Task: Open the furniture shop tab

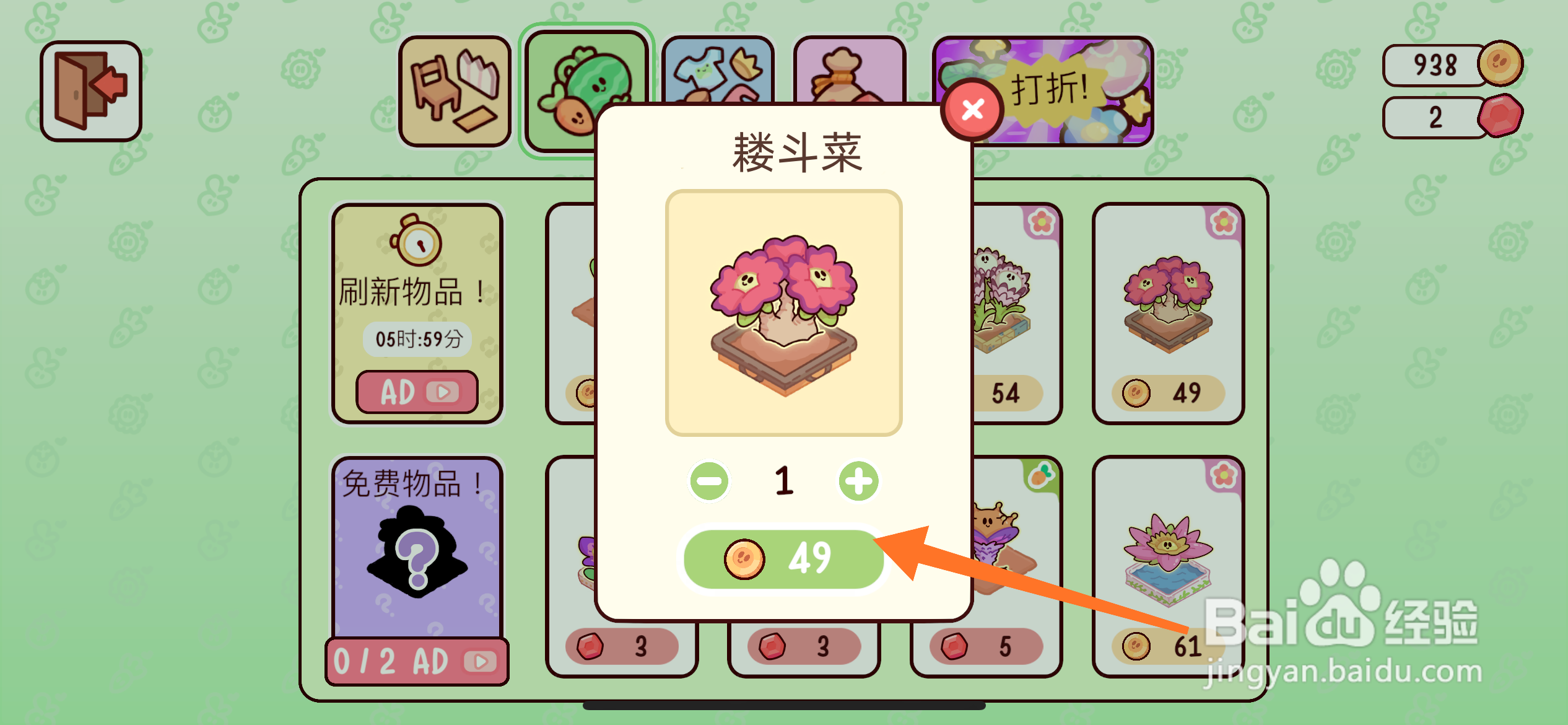Action: 455,91
